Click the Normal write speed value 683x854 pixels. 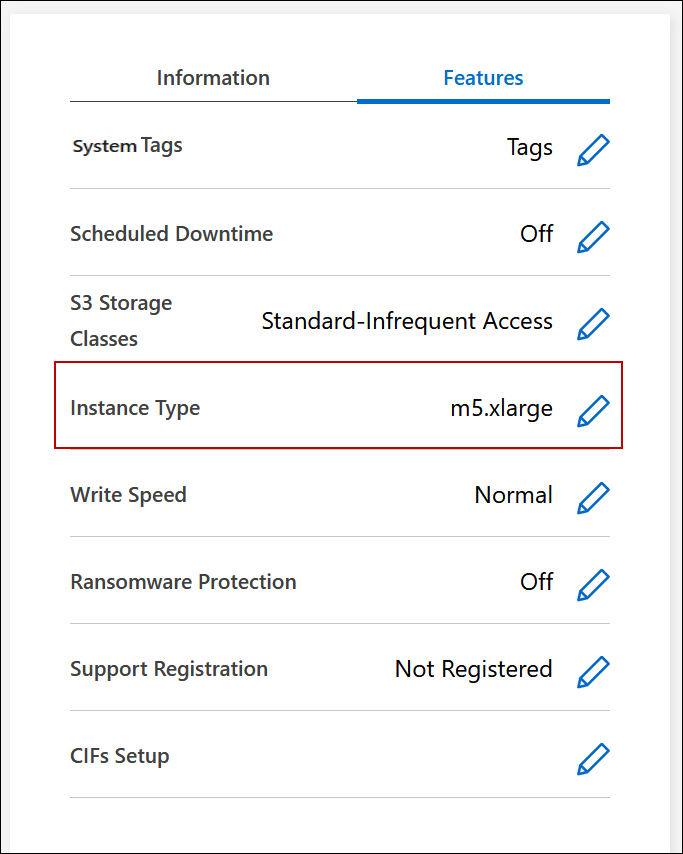coord(513,495)
